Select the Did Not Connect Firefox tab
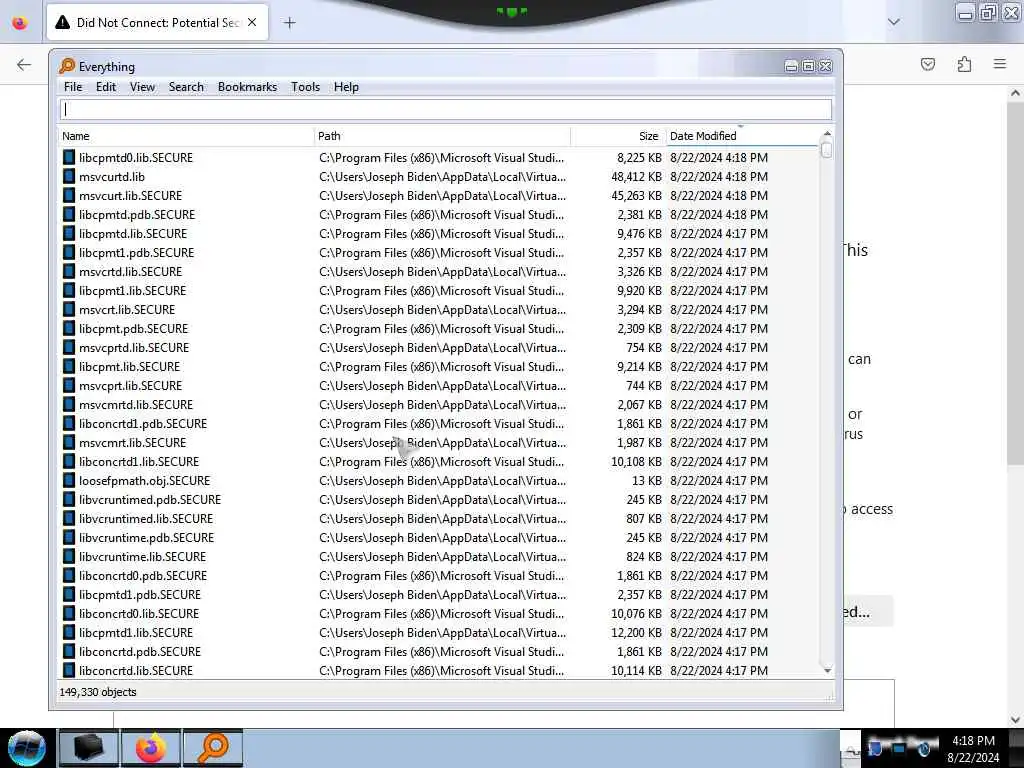The width and height of the screenshot is (1024, 768). [157, 22]
